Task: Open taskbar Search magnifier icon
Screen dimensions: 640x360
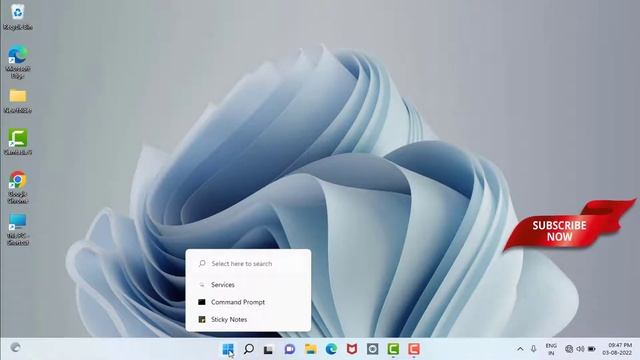Action: [x=249, y=349]
